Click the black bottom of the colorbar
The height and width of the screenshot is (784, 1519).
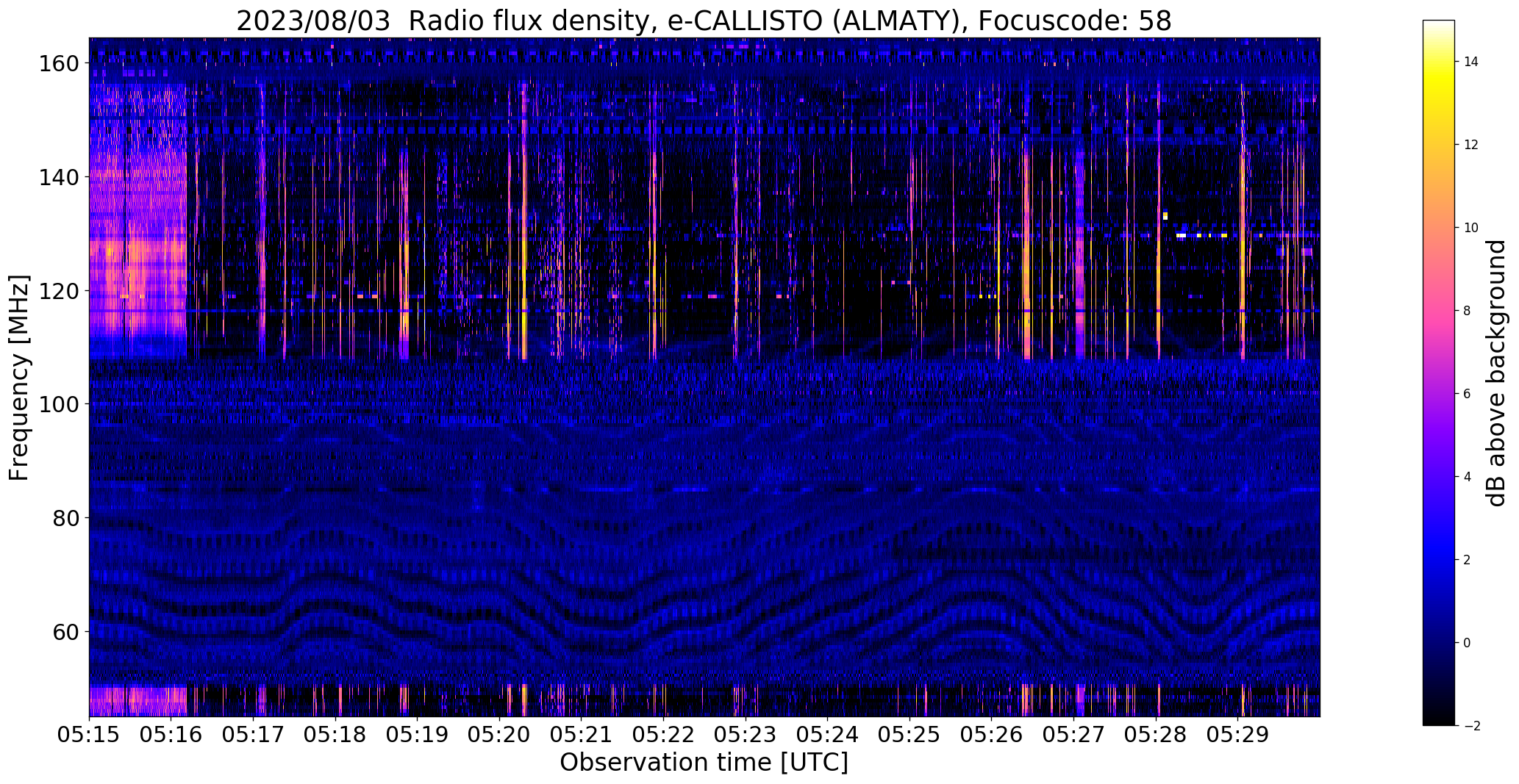pyautogui.click(x=1439, y=720)
